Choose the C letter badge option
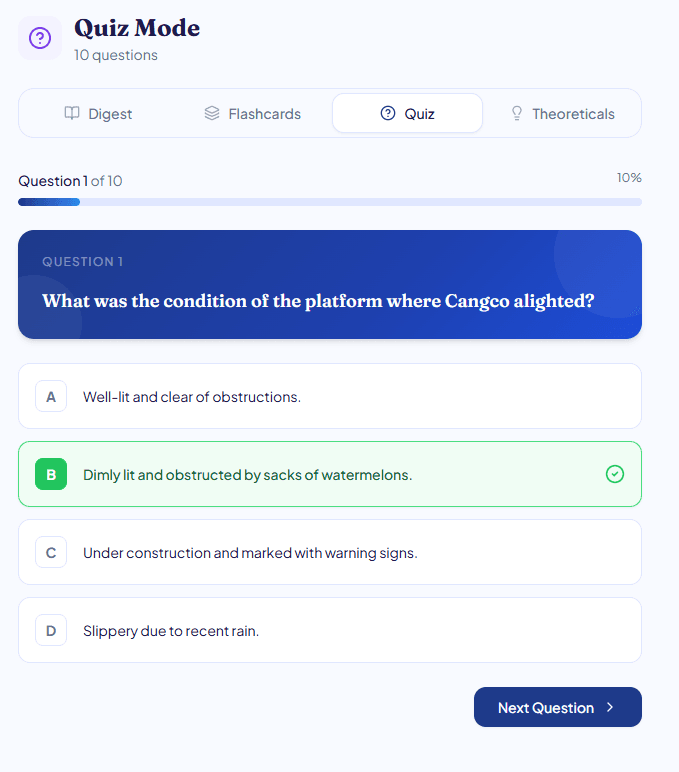679x772 pixels. coord(51,552)
